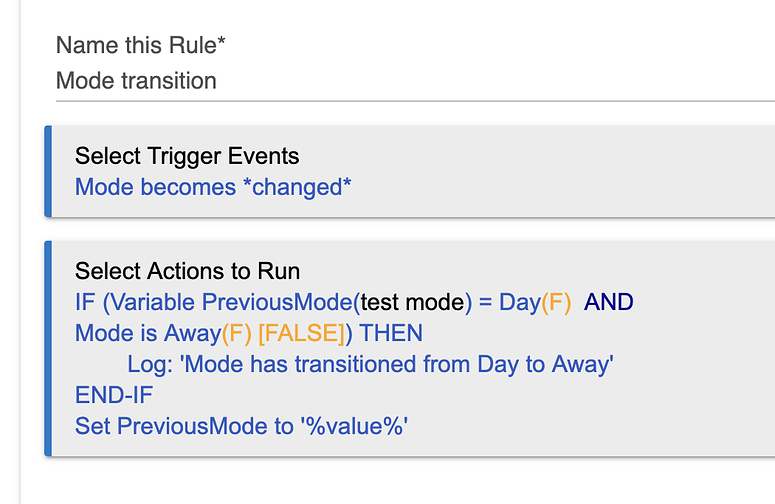
Task: Click the blue bar beside Trigger Events
Action: click(48, 171)
